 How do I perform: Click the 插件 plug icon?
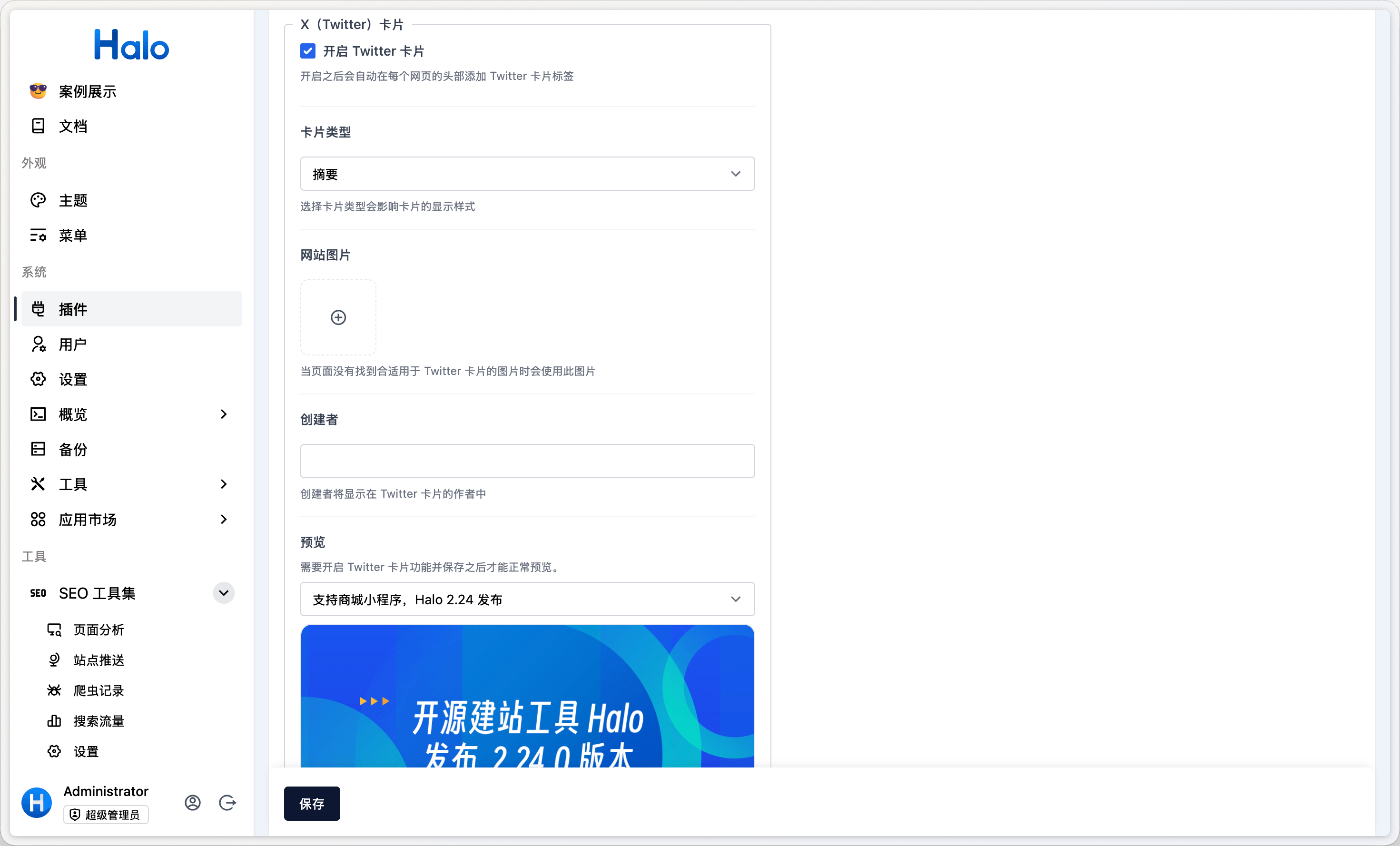point(38,309)
